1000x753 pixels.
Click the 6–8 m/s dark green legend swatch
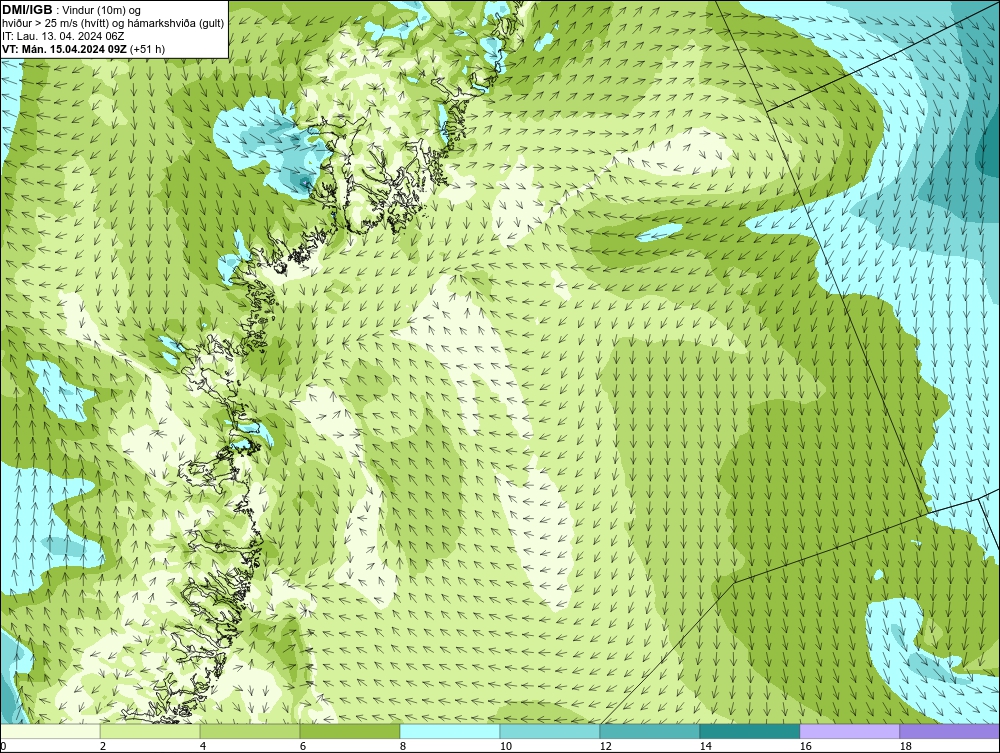click(x=350, y=731)
